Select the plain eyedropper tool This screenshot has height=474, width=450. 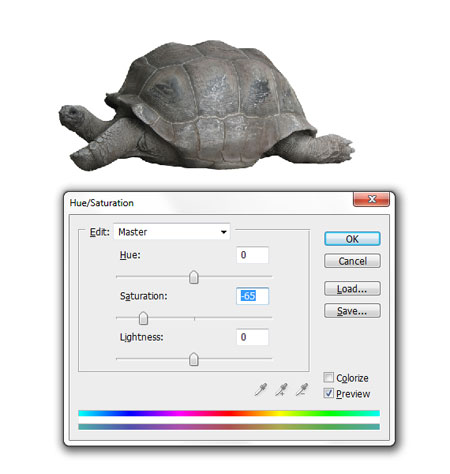point(261,389)
